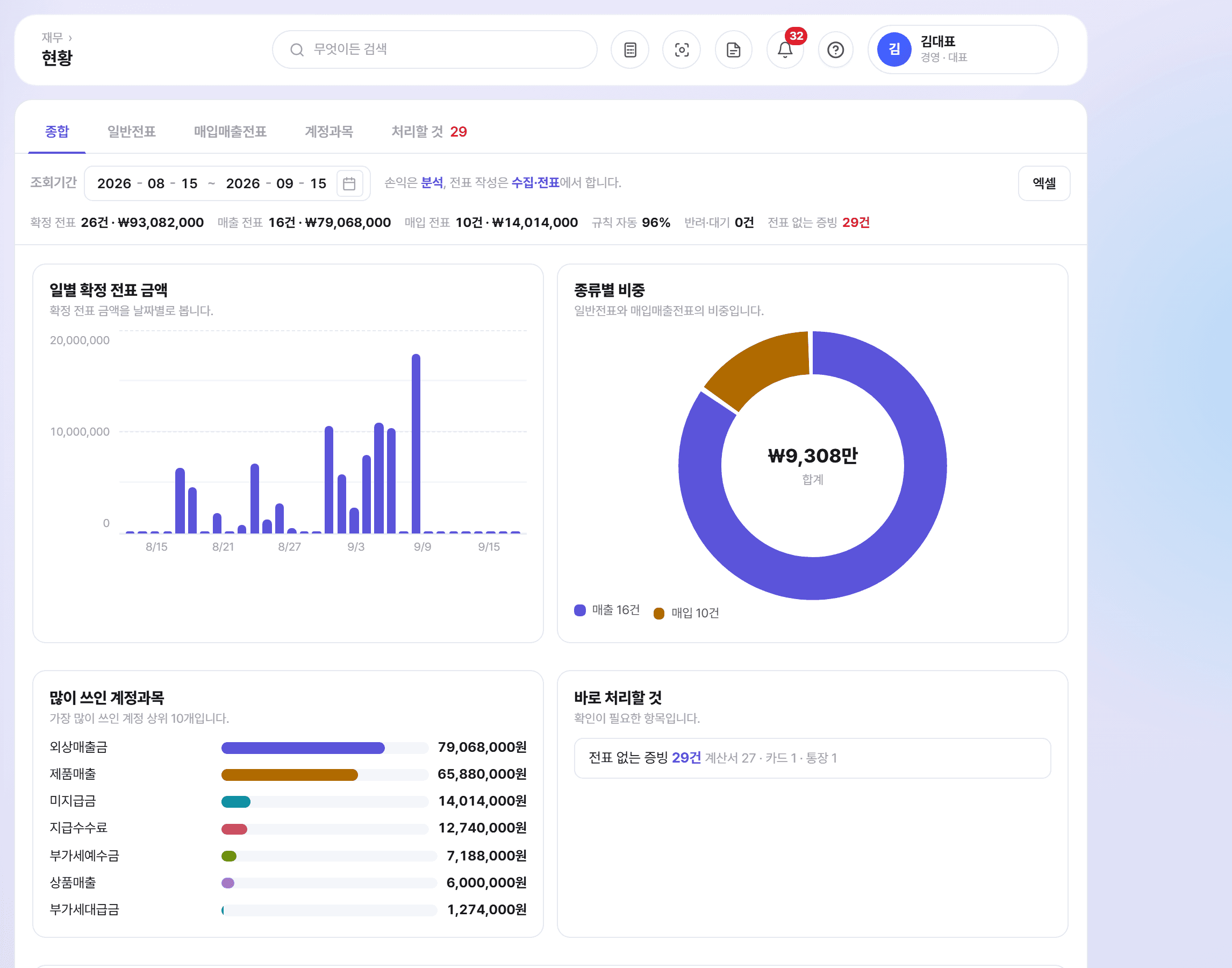Click end date 2026-09-15 field
The image size is (1232, 968).
coord(276,183)
